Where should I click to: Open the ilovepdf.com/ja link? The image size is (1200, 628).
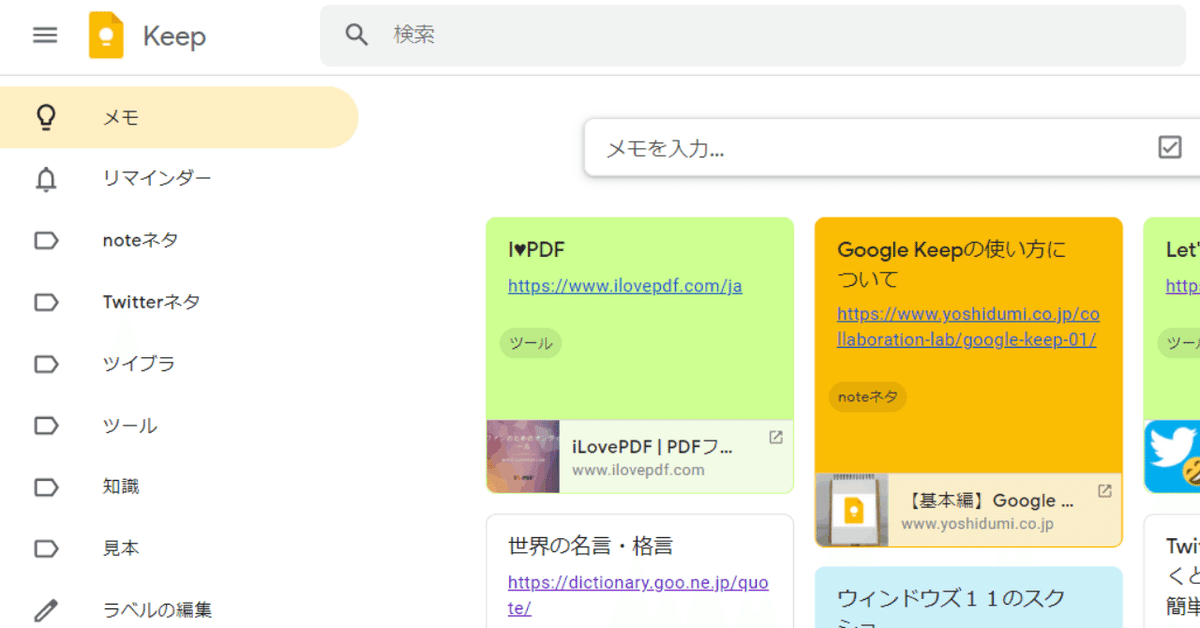click(625, 286)
